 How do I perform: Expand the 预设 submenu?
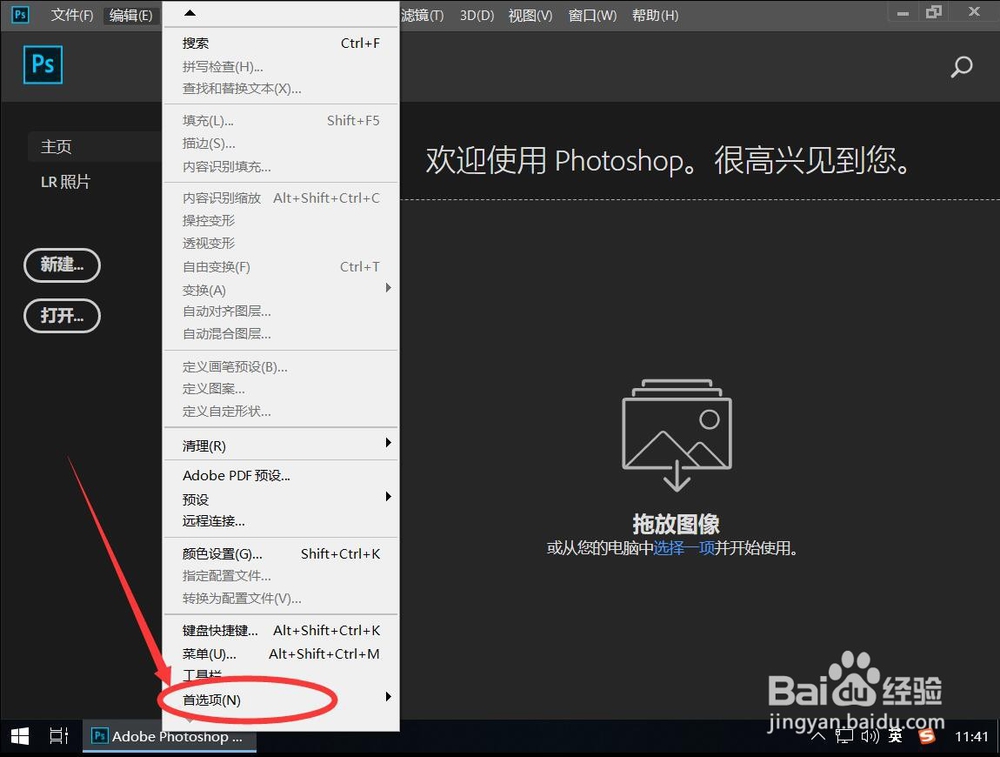click(281, 499)
